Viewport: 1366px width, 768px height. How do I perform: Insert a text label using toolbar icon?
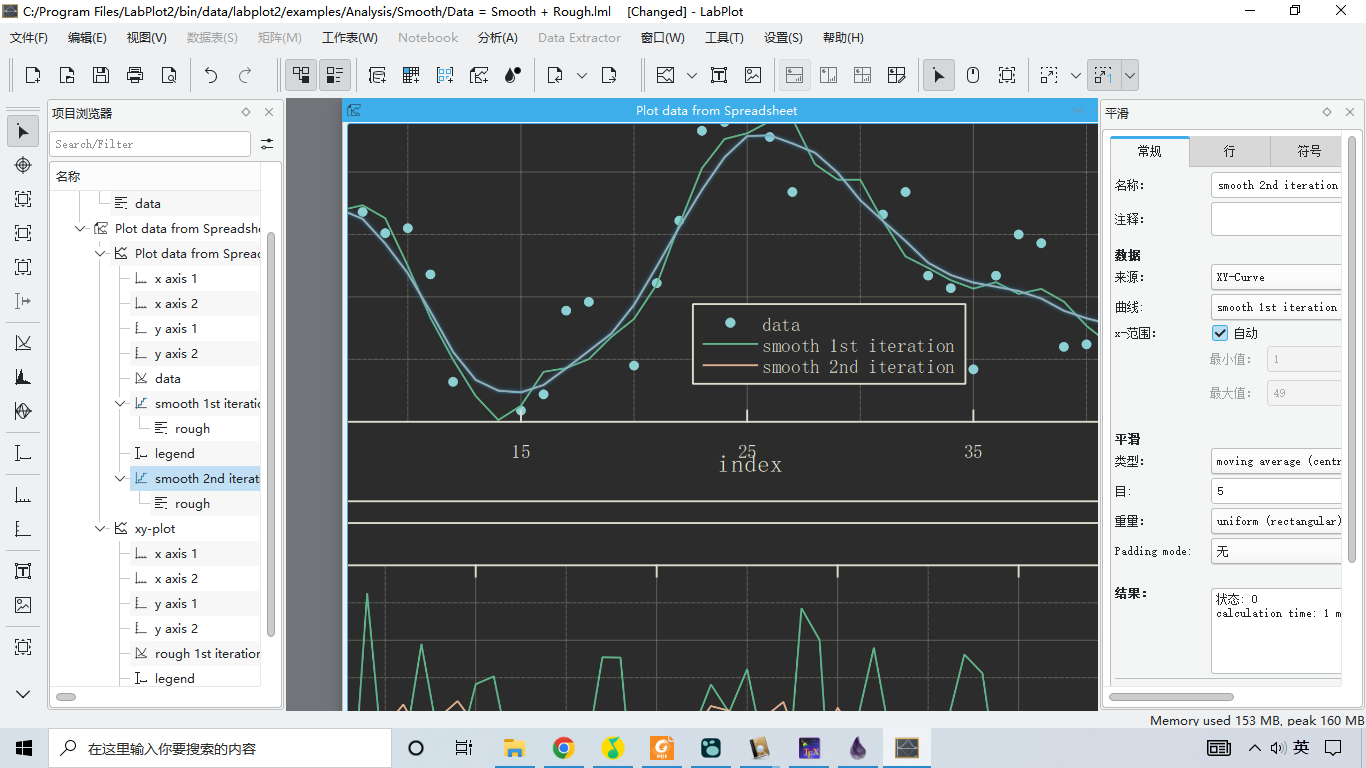[719, 75]
